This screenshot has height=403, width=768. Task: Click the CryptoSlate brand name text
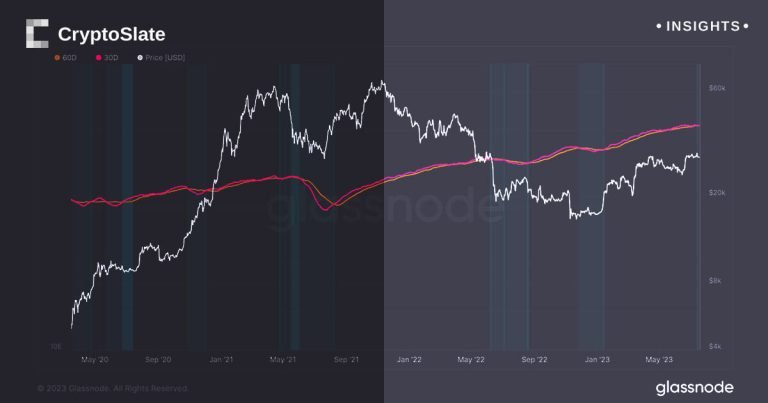pyautogui.click(x=111, y=35)
